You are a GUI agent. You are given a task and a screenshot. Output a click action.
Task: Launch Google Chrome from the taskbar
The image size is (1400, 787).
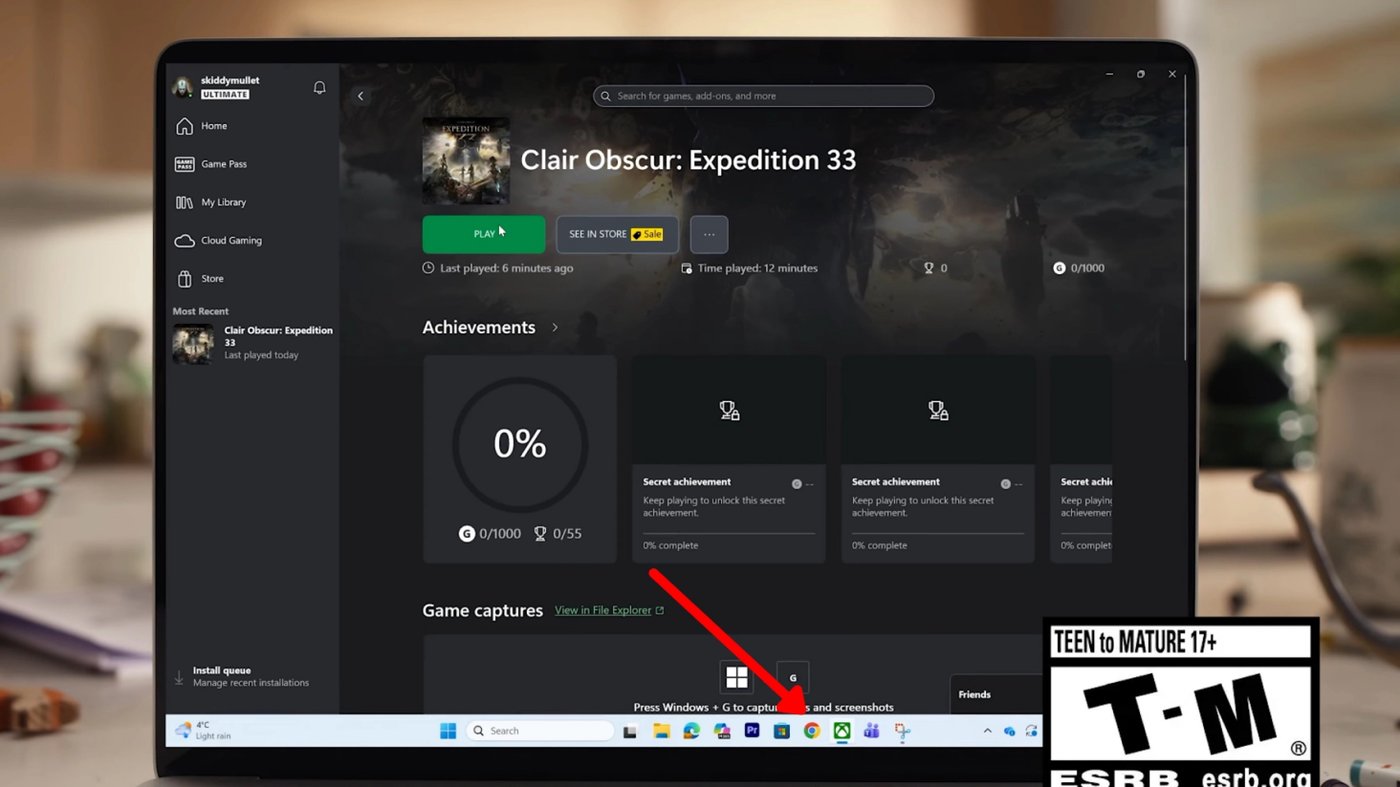click(x=811, y=730)
